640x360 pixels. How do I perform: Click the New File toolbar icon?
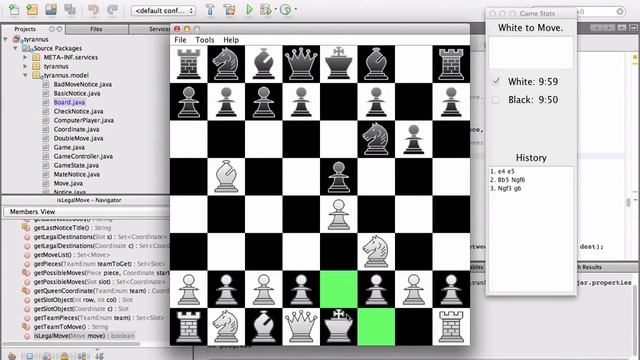(x=14, y=10)
